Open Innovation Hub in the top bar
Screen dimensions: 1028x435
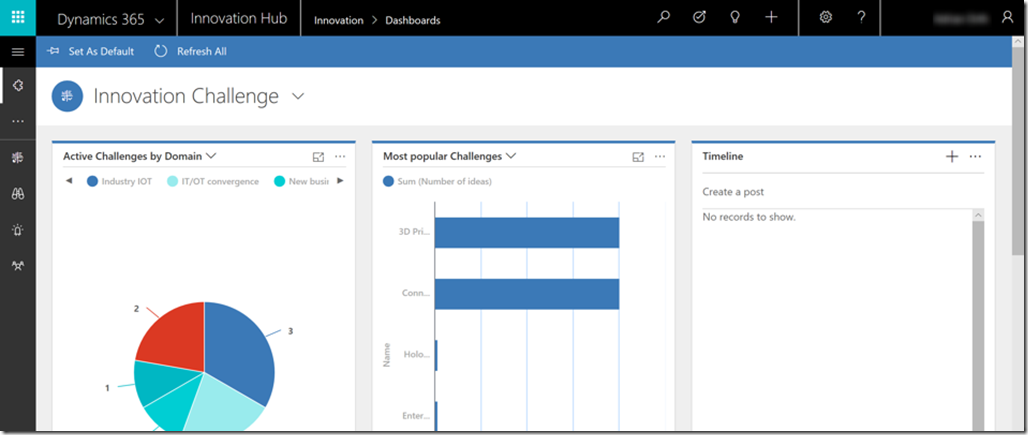tap(238, 19)
